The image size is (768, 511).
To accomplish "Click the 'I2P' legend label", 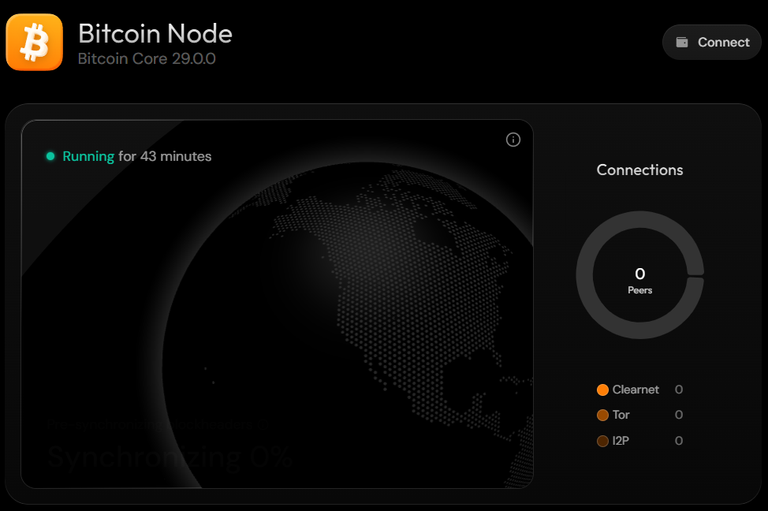I will click(x=621, y=441).
